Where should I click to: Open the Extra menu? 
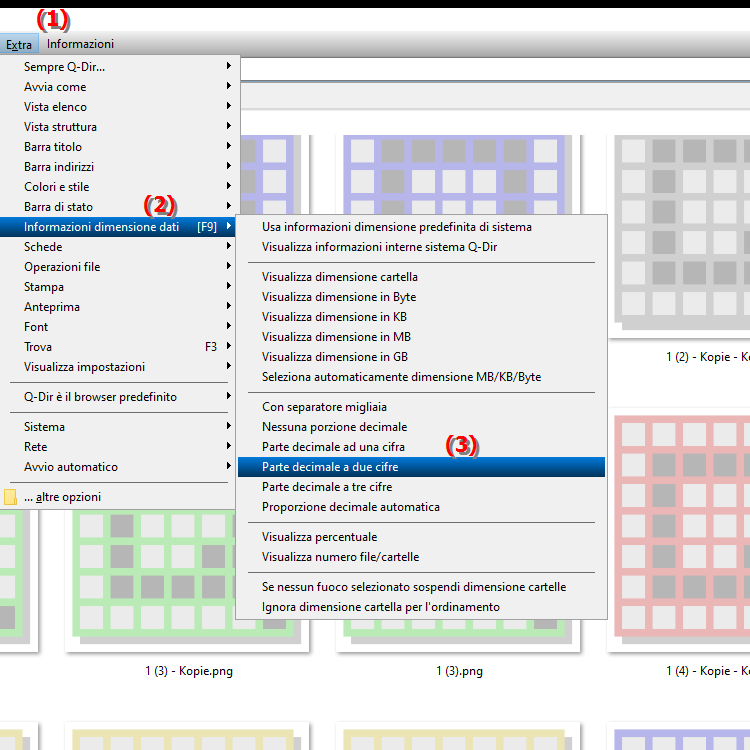19,44
